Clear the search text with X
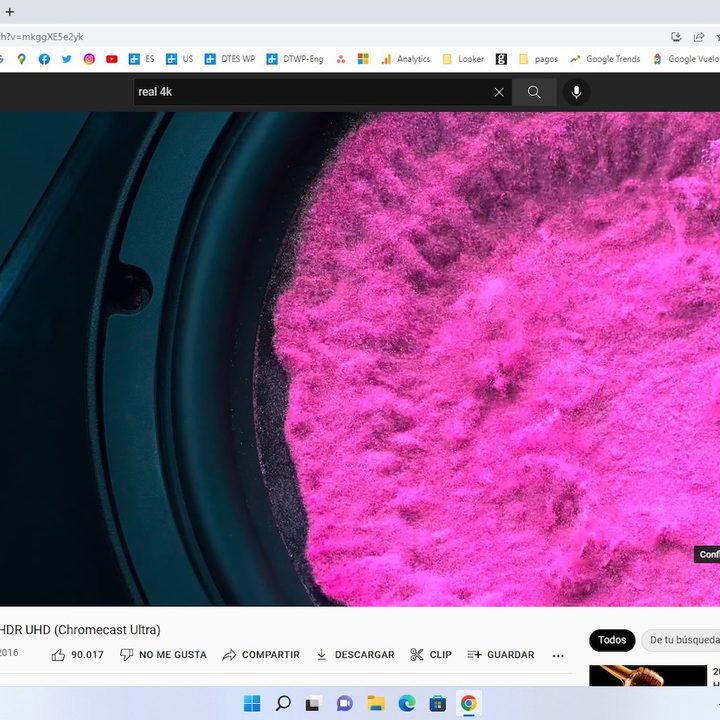Viewport: 720px width, 720px height. 499,92
